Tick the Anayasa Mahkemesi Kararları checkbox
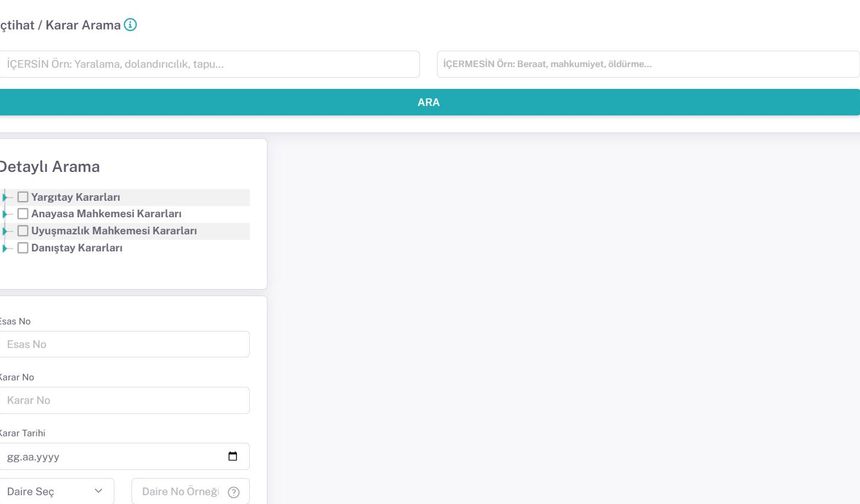The image size is (860, 504). (23, 214)
